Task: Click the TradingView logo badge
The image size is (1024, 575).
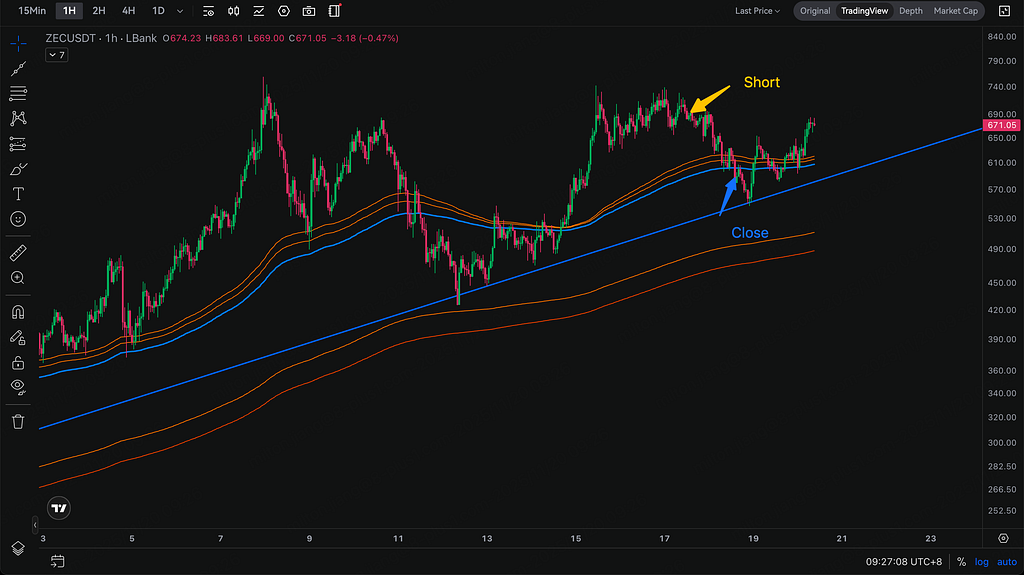Action: coord(59,508)
